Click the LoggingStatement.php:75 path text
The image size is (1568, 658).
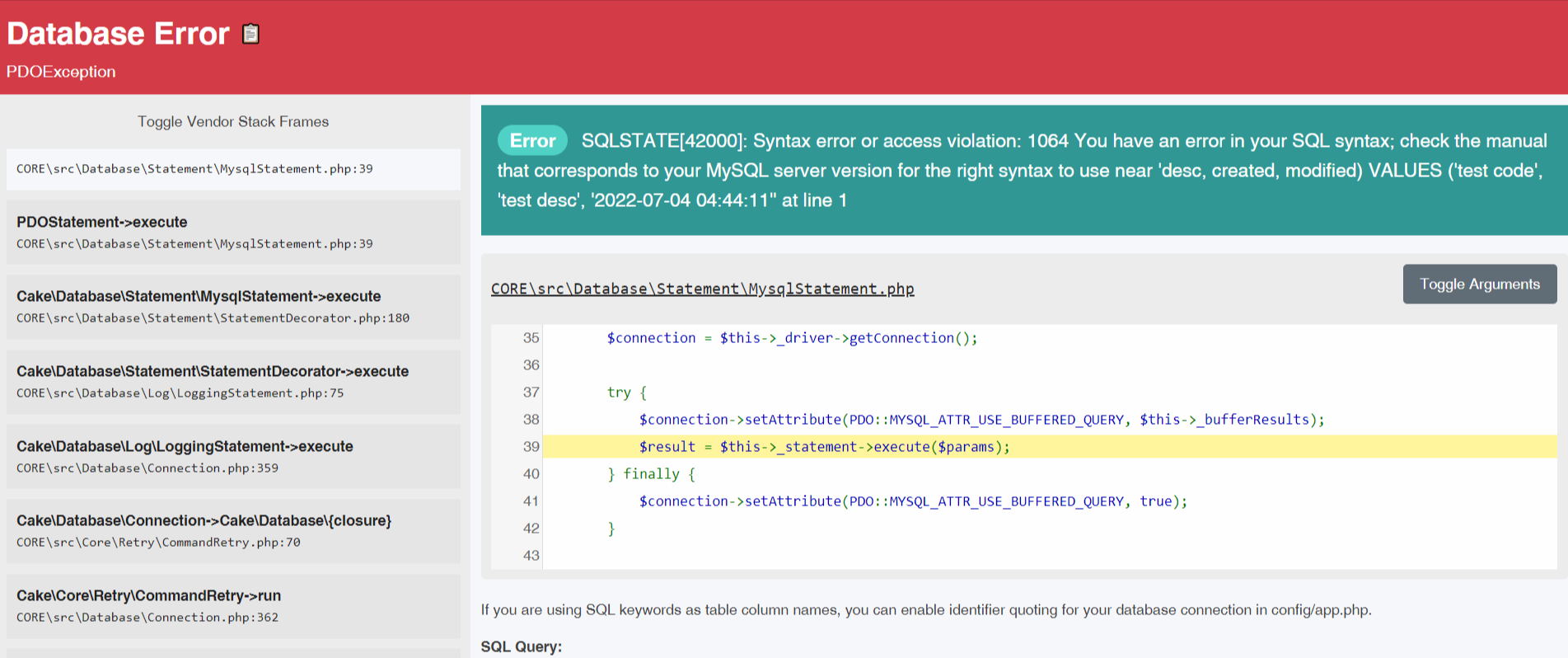pos(180,393)
